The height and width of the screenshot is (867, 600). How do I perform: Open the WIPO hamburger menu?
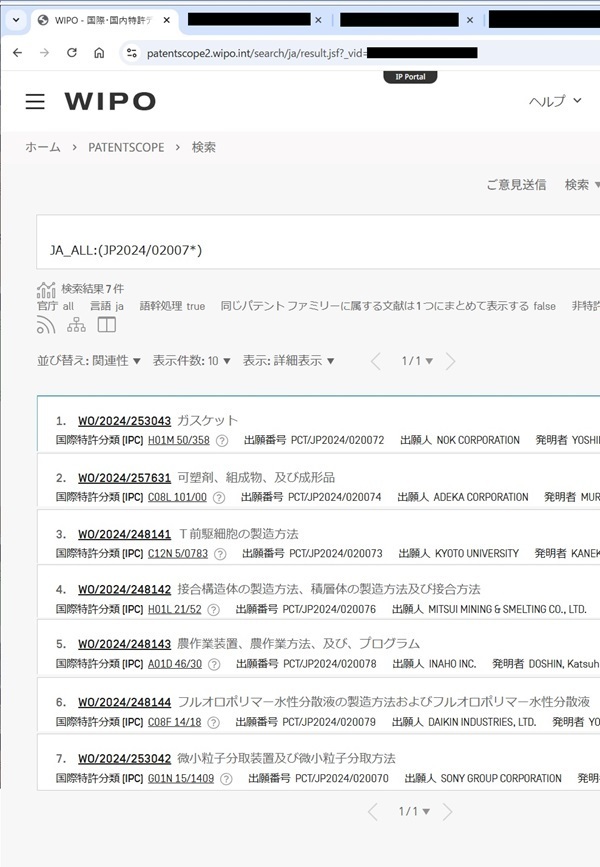[35, 102]
